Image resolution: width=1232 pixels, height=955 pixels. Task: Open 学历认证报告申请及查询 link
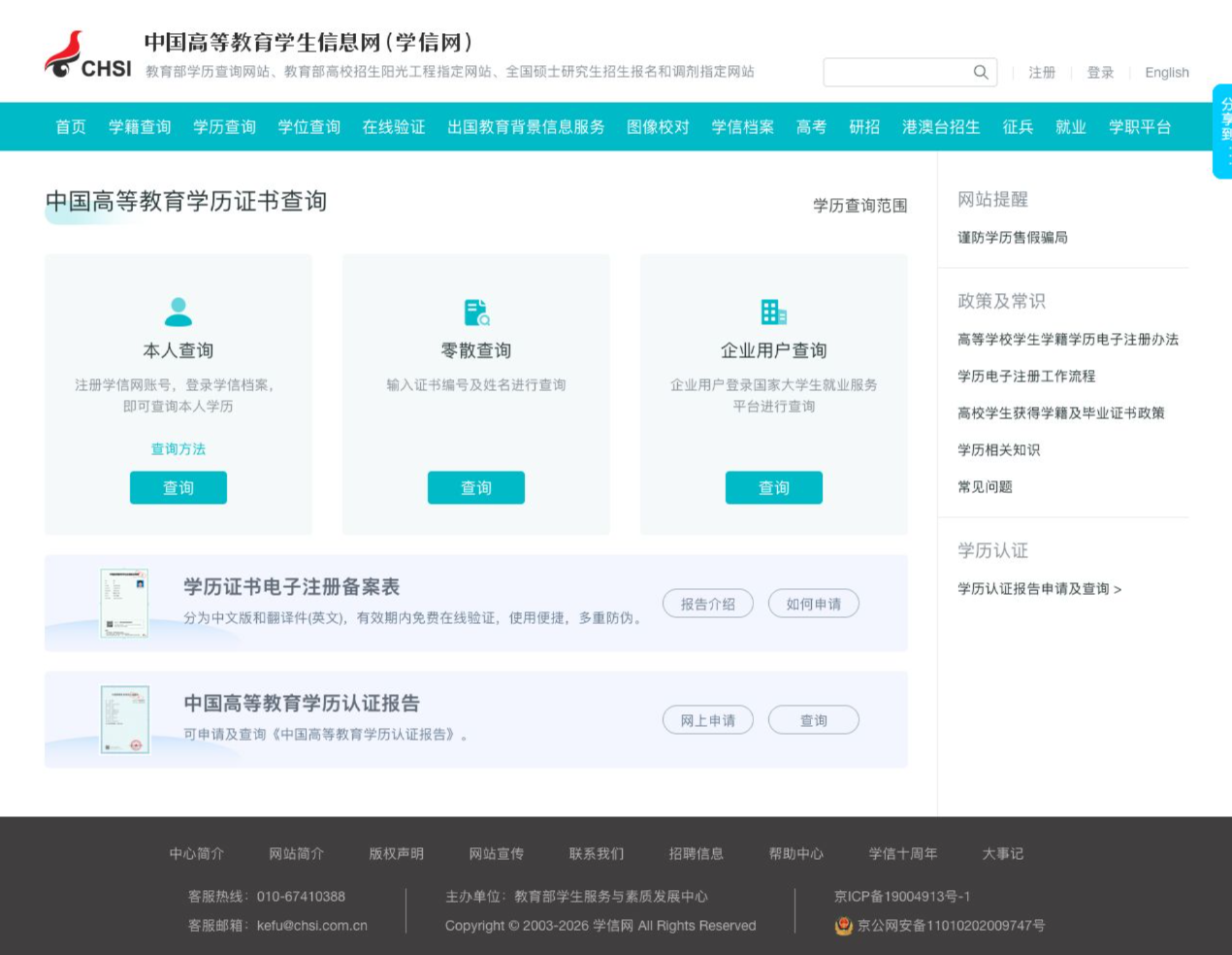point(1040,589)
